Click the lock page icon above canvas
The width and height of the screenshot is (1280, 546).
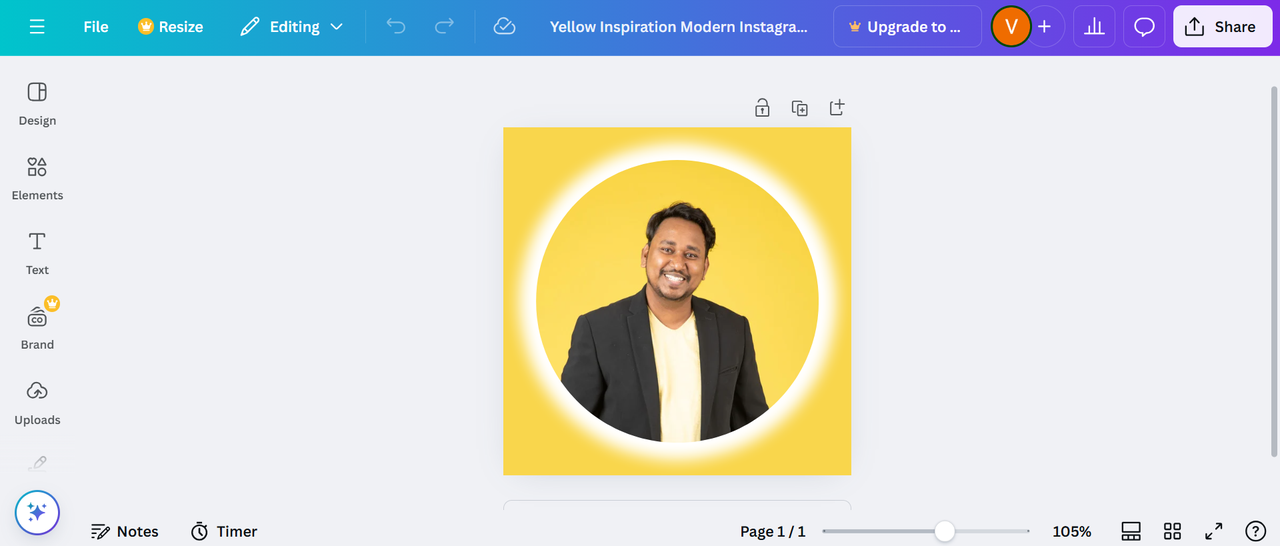click(x=762, y=108)
